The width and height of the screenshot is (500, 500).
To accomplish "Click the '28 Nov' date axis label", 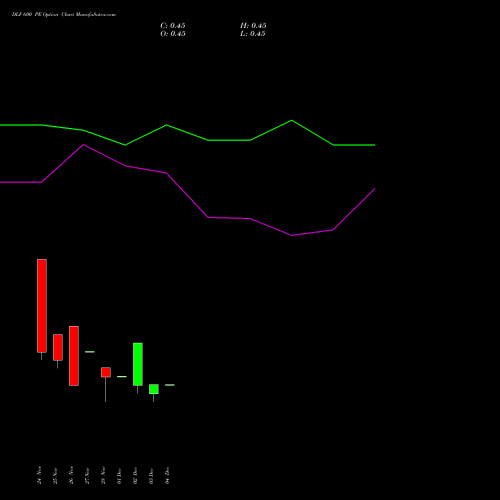I will (x=104, y=475).
